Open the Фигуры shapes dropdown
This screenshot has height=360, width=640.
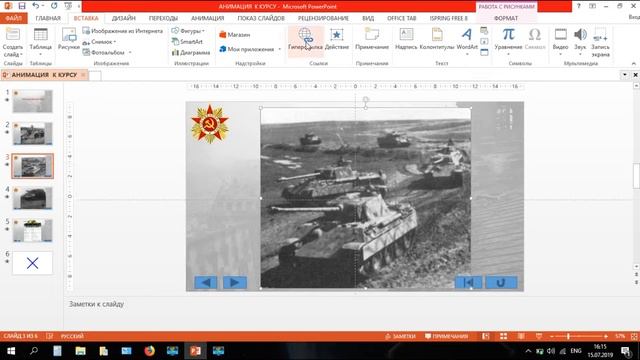[188, 31]
